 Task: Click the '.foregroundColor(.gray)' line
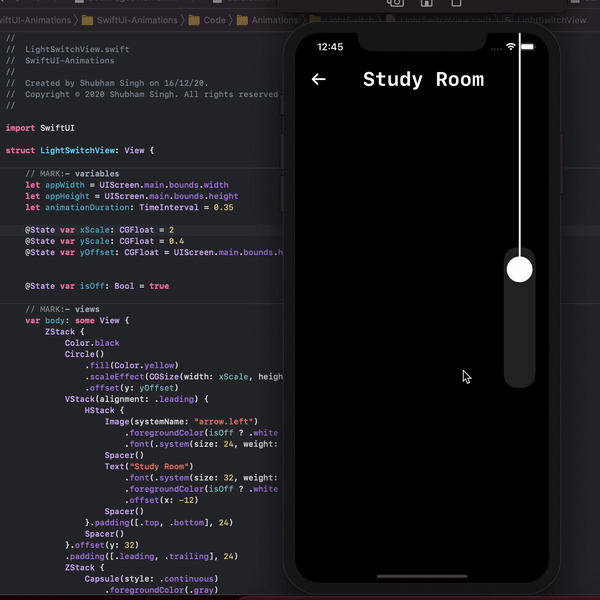pos(161,590)
